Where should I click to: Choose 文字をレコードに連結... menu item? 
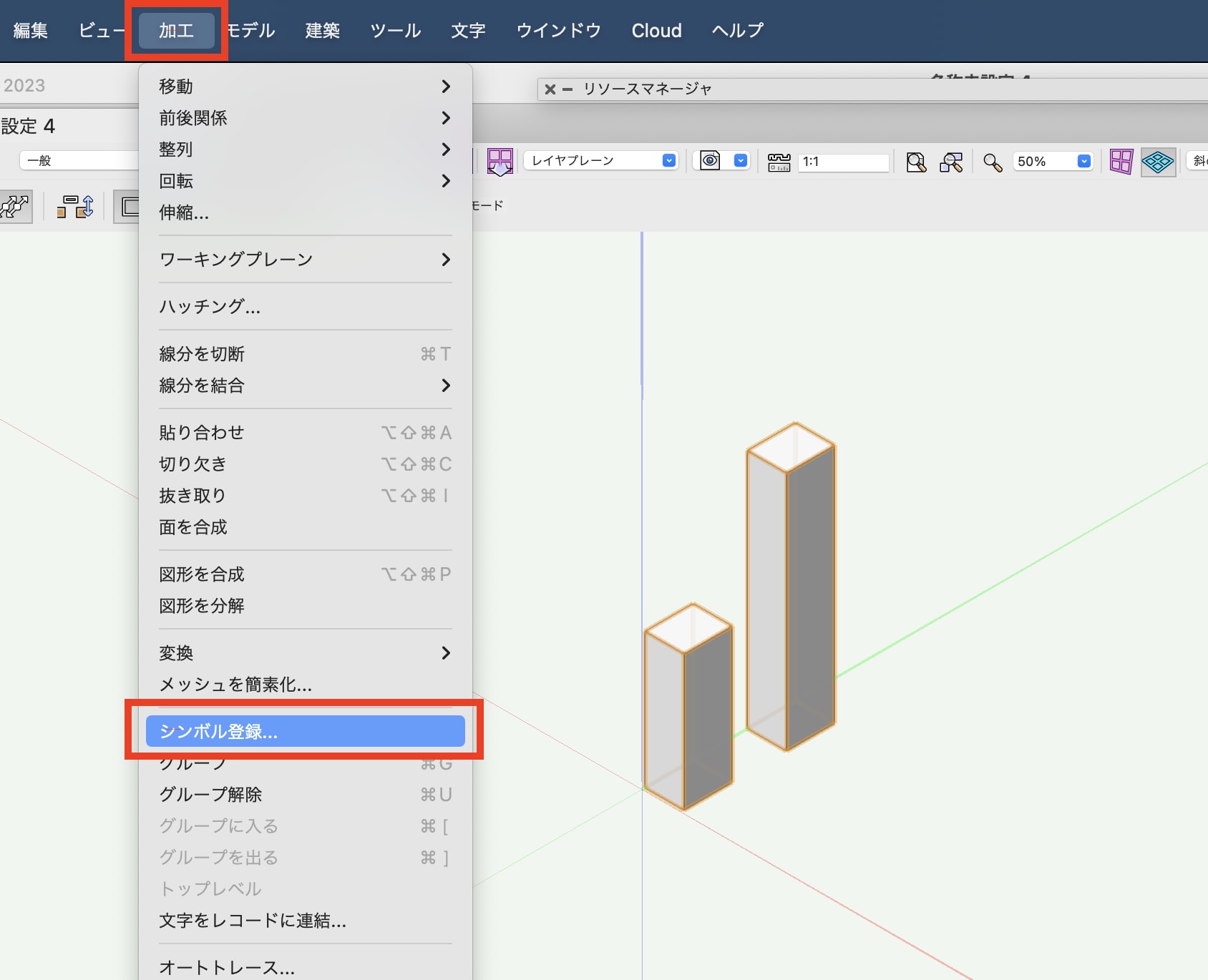(x=306, y=921)
